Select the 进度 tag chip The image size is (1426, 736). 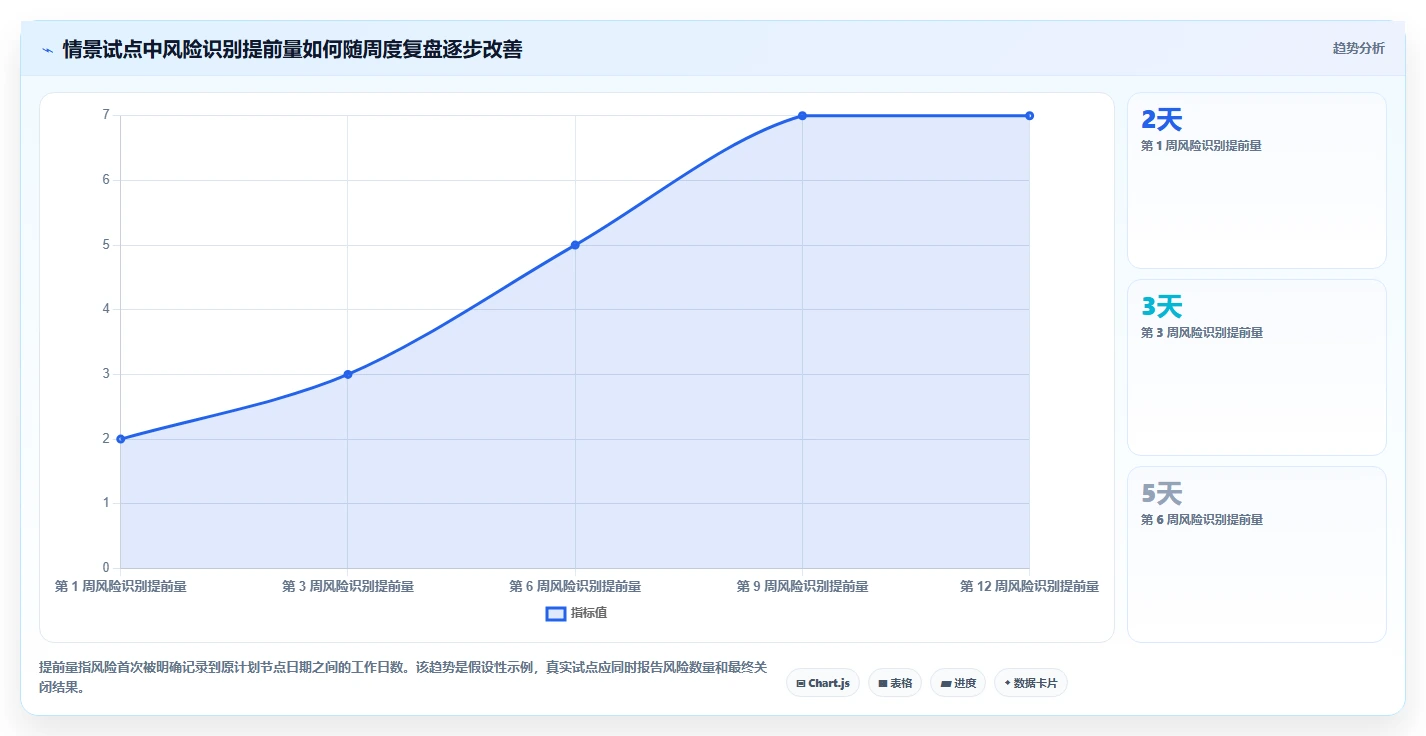coord(958,683)
